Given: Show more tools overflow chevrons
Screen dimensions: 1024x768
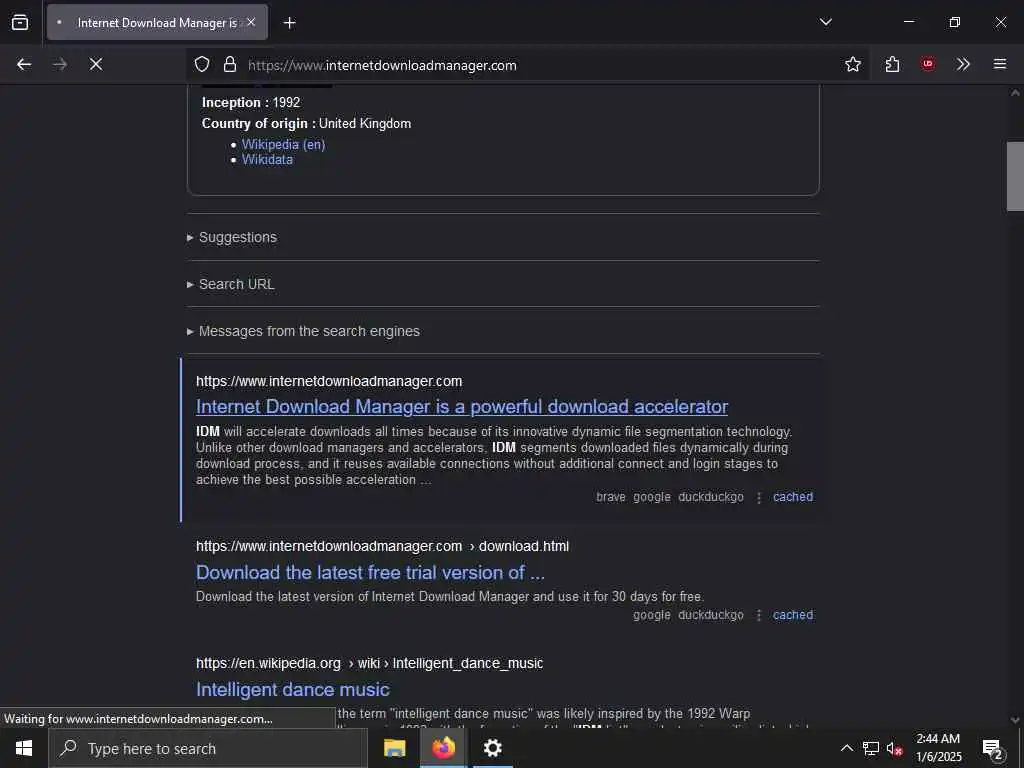Looking at the screenshot, I should click(963, 64).
